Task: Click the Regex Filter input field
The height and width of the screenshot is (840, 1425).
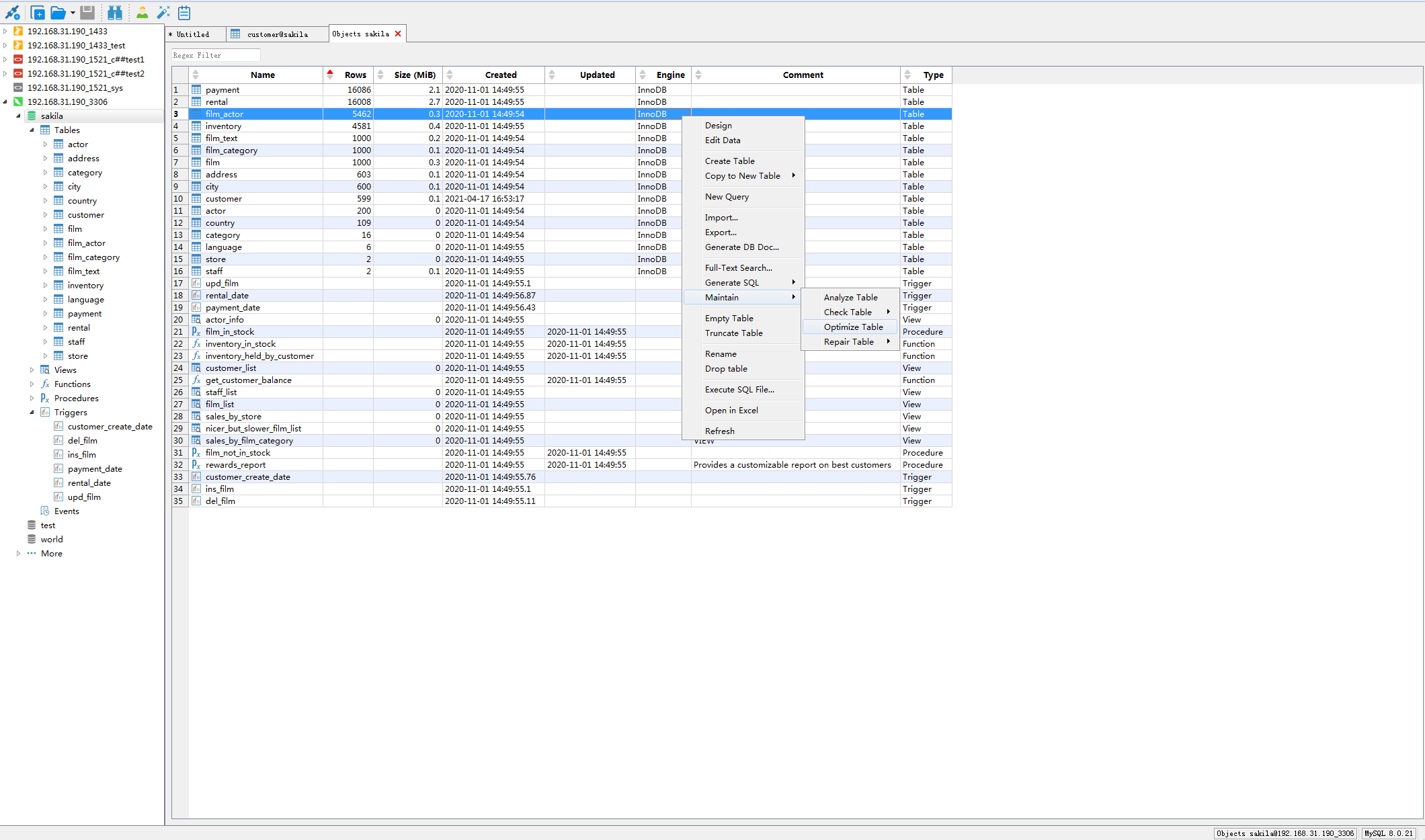Action: pyautogui.click(x=215, y=55)
